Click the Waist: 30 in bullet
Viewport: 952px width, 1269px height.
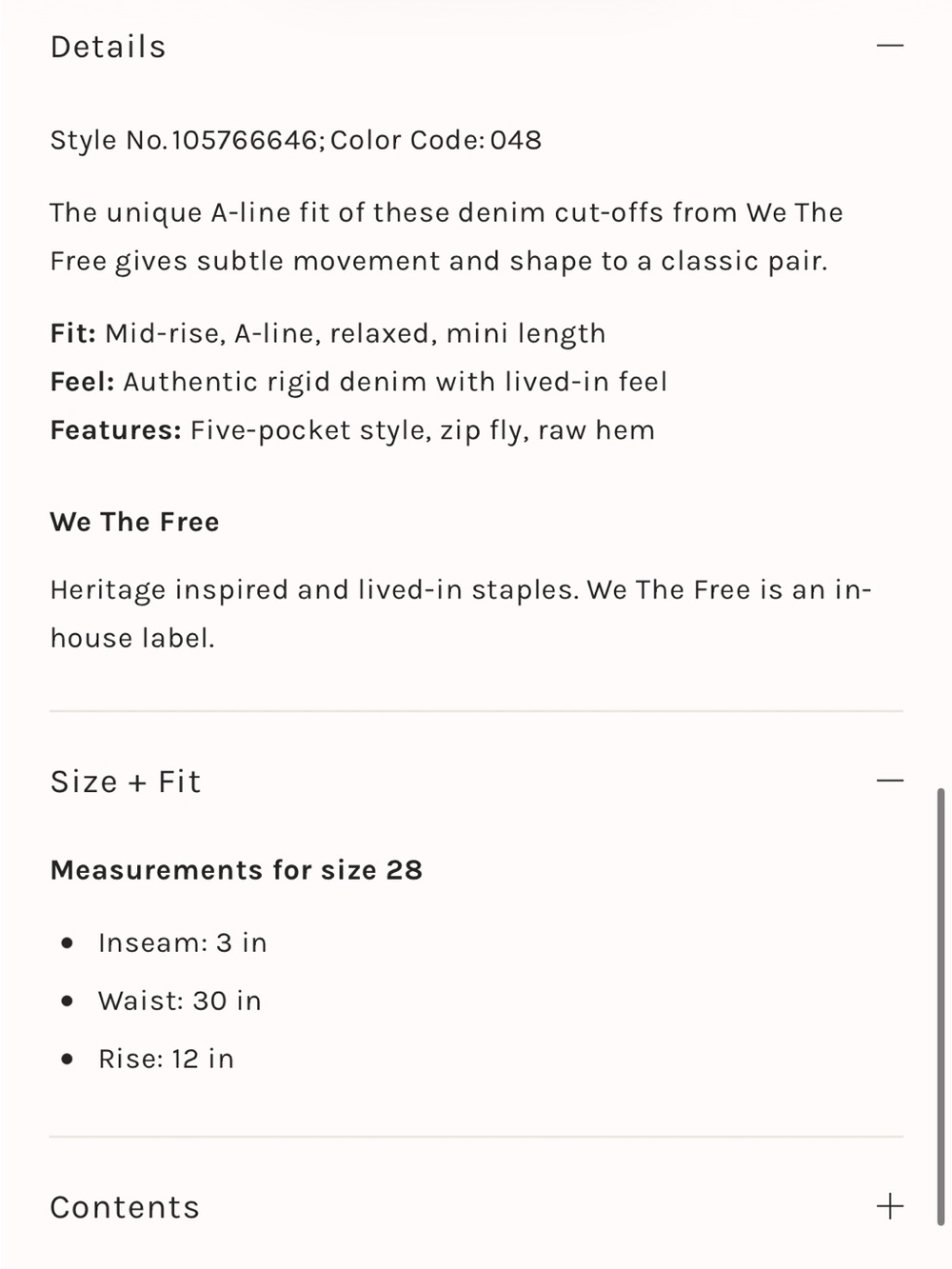tap(180, 1001)
